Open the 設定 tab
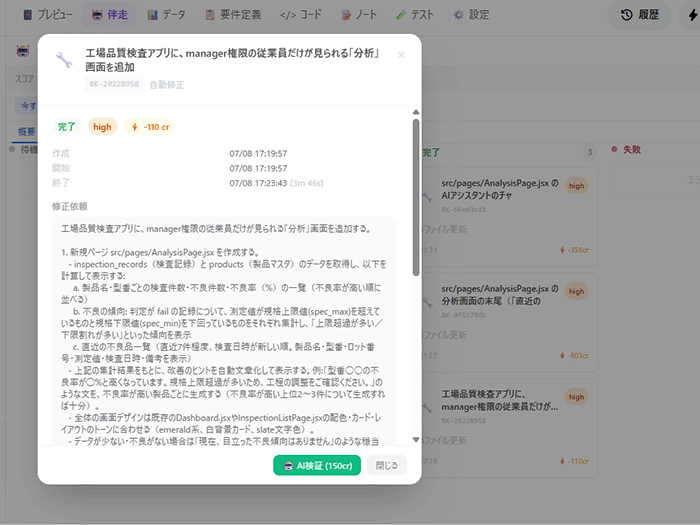700x525 pixels. tap(471, 15)
